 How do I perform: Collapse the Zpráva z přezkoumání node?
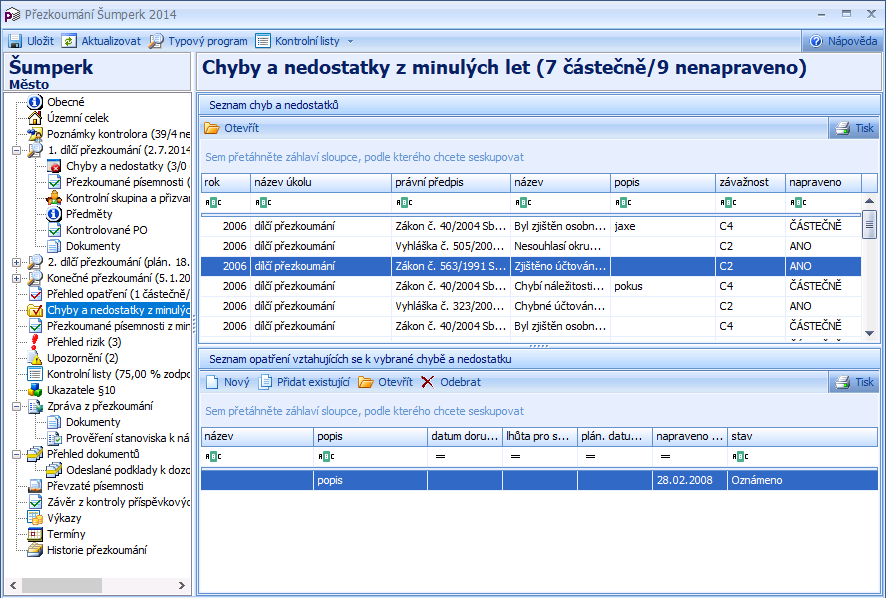tap(16, 406)
